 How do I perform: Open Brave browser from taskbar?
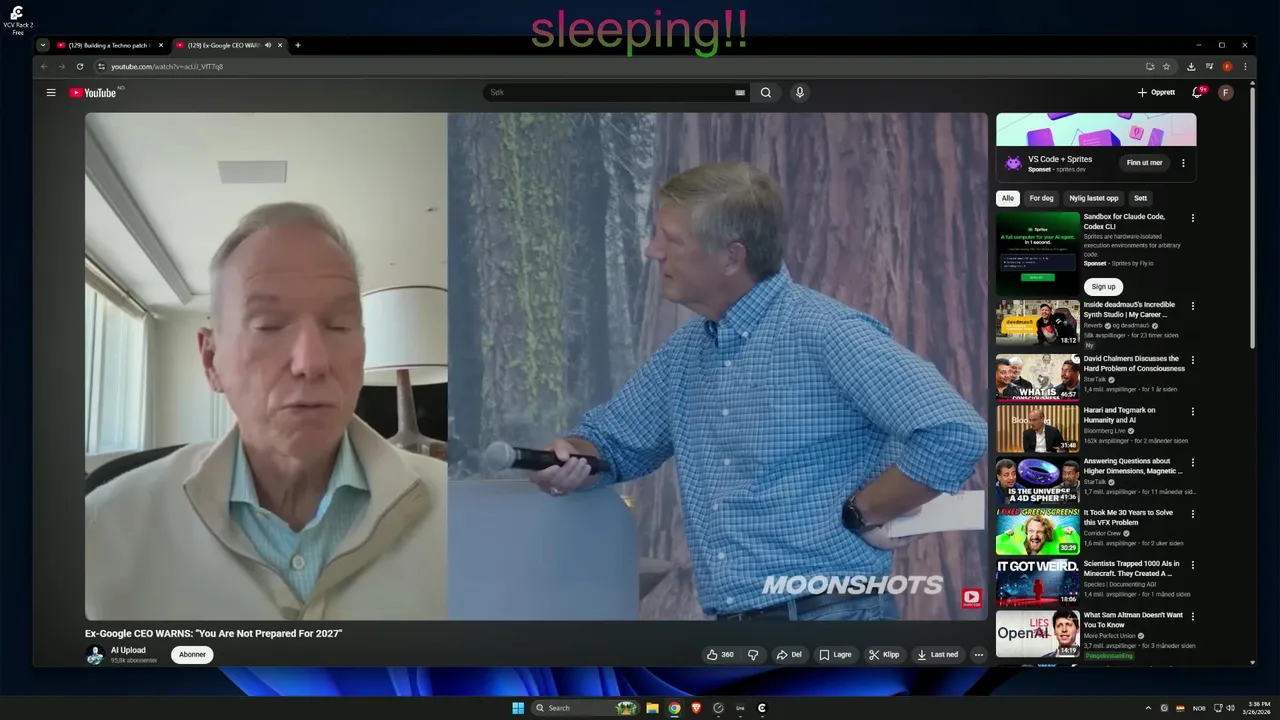[x=697, y=708]
